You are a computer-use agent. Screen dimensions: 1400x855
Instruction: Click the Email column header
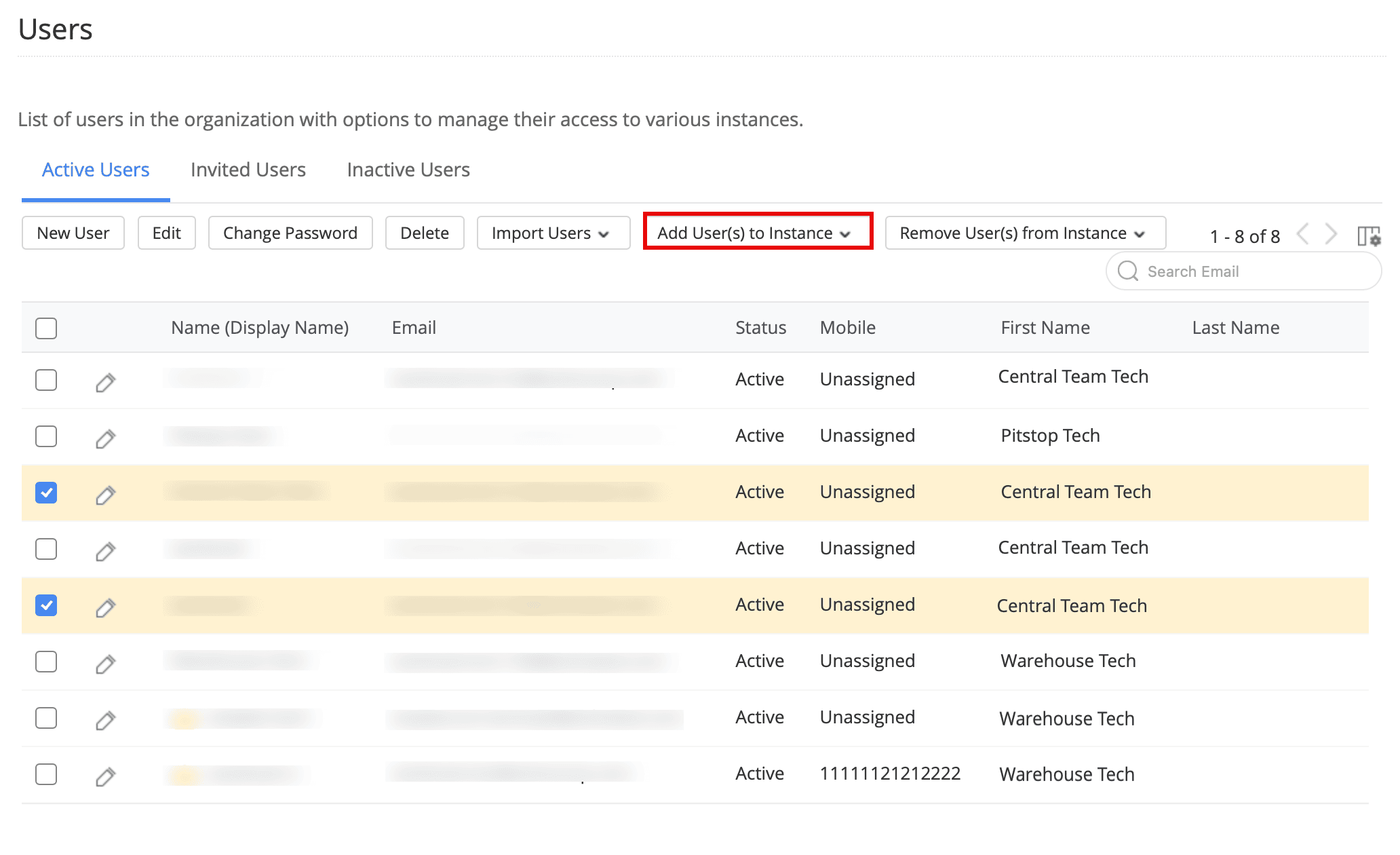(414, 328)
